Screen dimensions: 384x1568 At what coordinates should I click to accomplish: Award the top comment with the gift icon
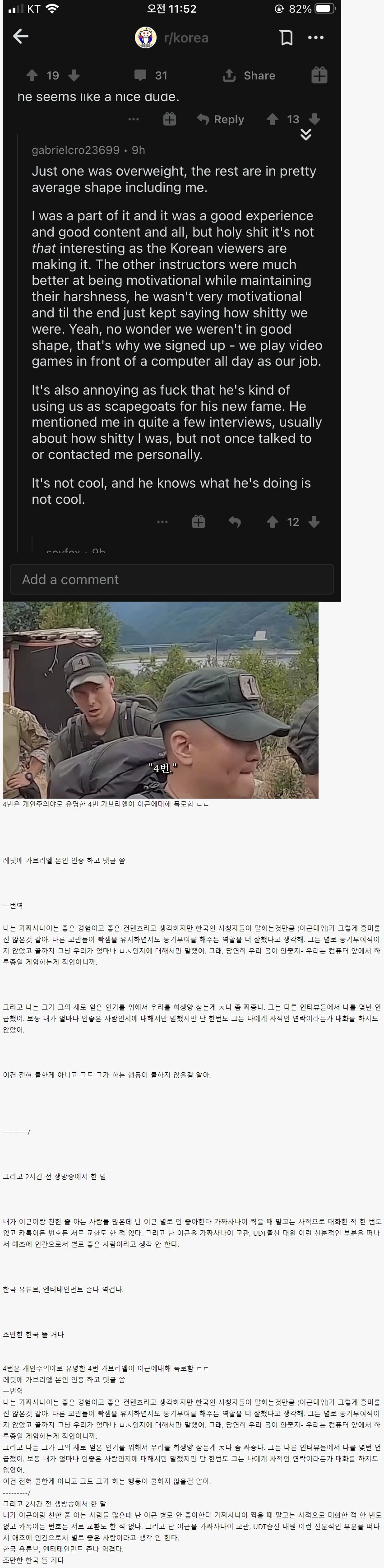tap(170, 119)
